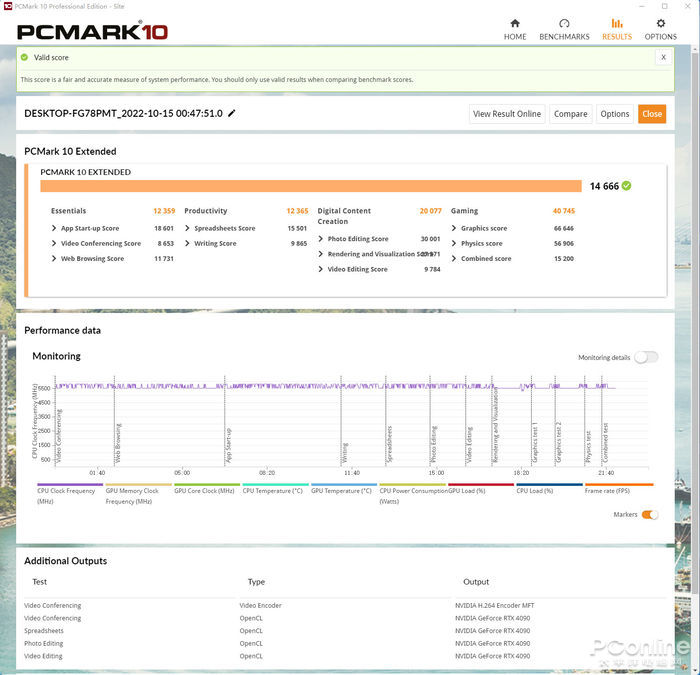Toggle the Monitoring details switch

646,357
